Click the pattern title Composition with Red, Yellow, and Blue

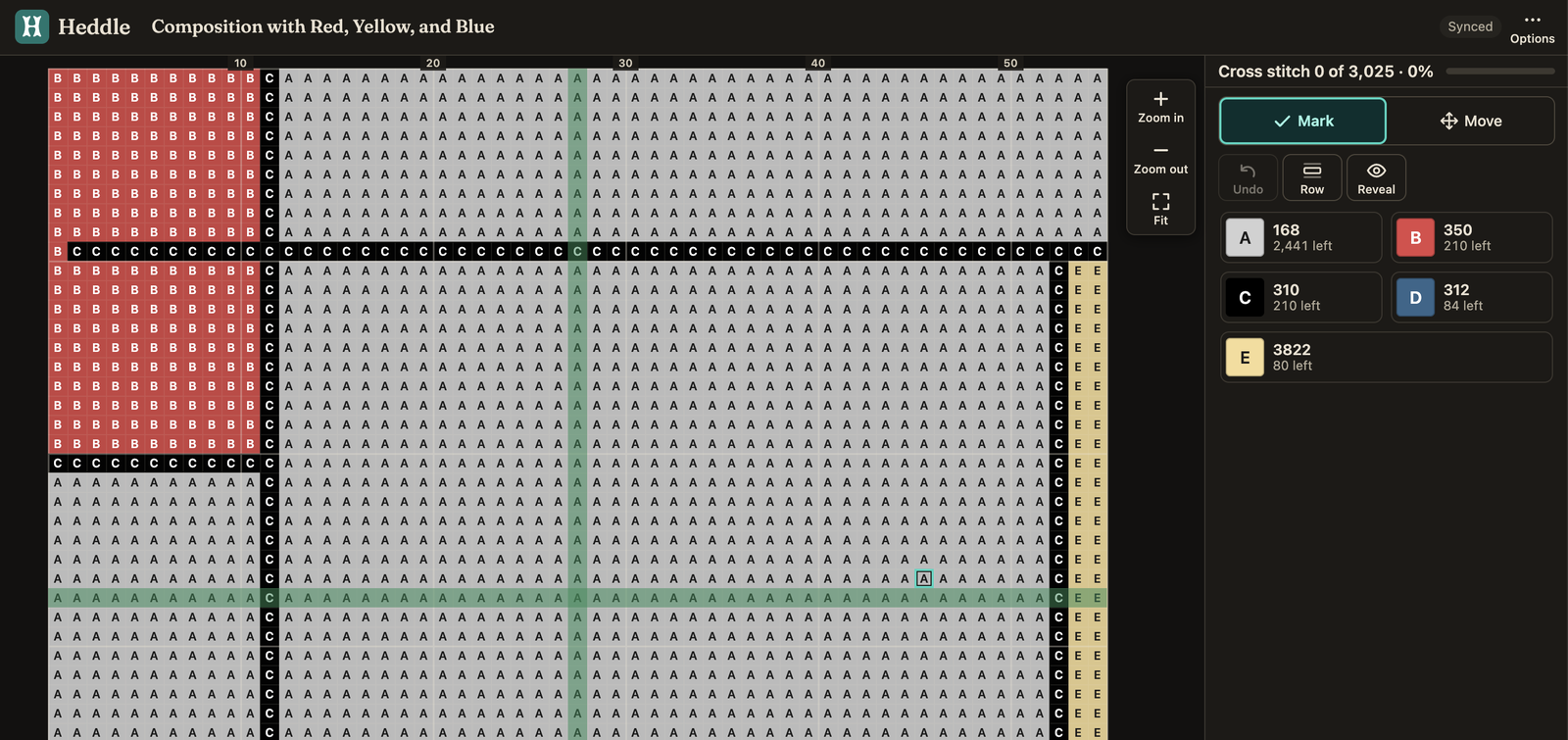click(x=322, y=26)
